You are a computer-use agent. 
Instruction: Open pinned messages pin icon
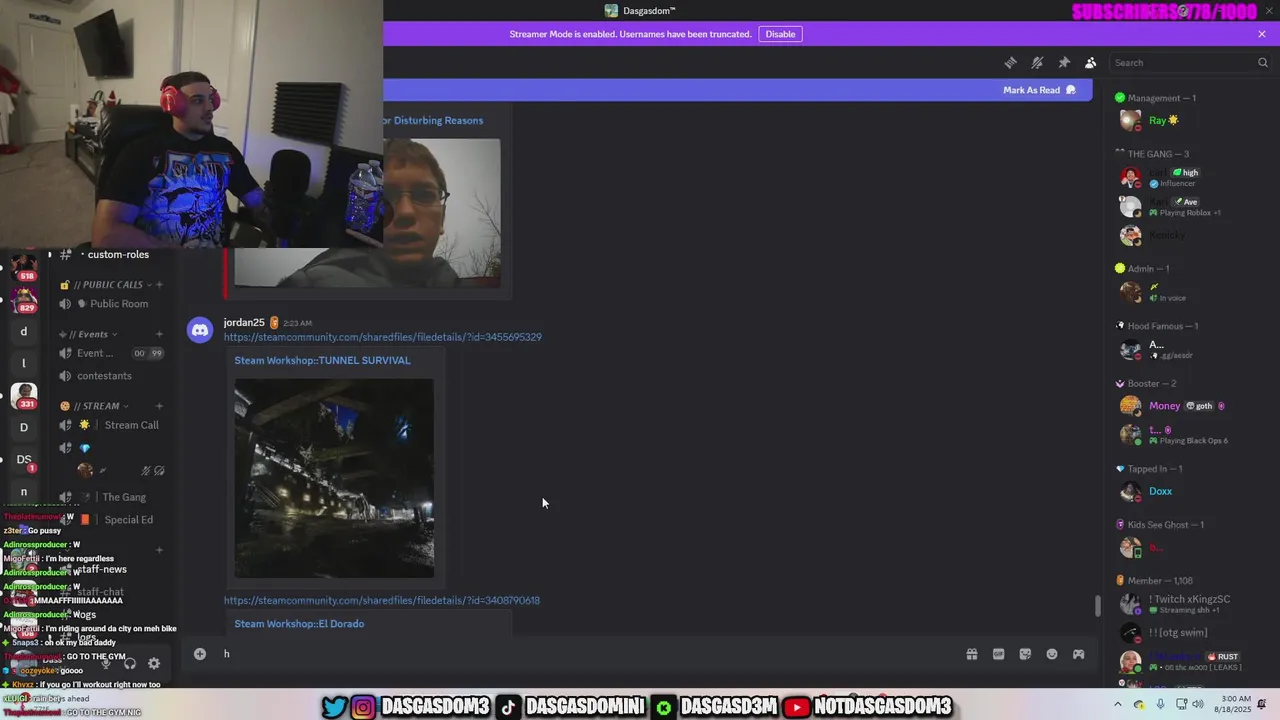coord(1064,63)
